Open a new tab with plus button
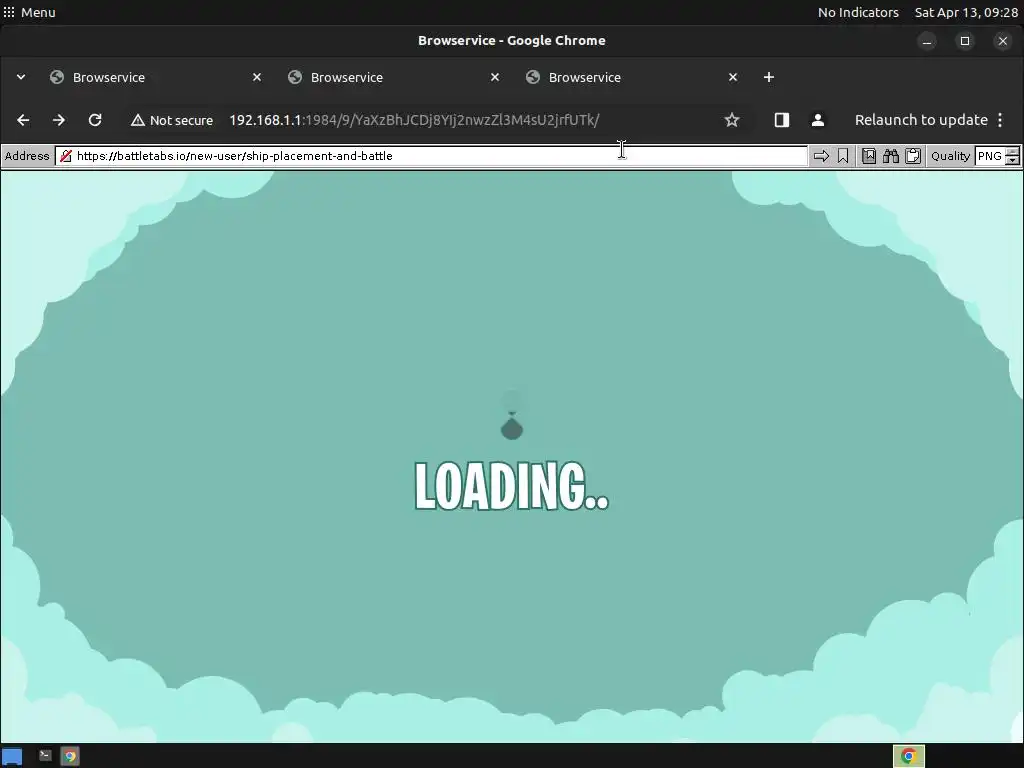The width and height of the screenshot is (1024, 768). coord(769,77)
